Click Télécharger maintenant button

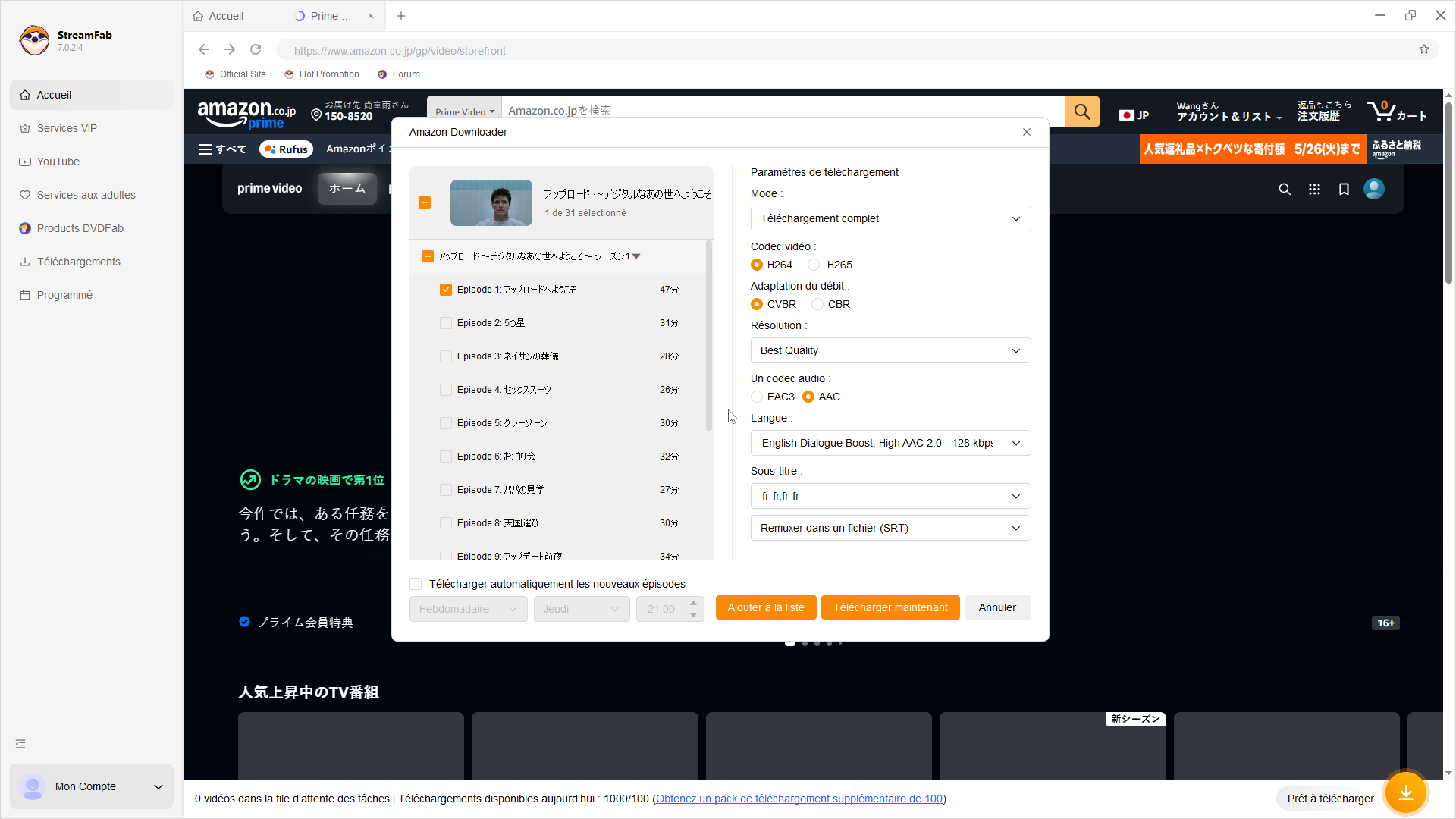[x=890, y=607]
